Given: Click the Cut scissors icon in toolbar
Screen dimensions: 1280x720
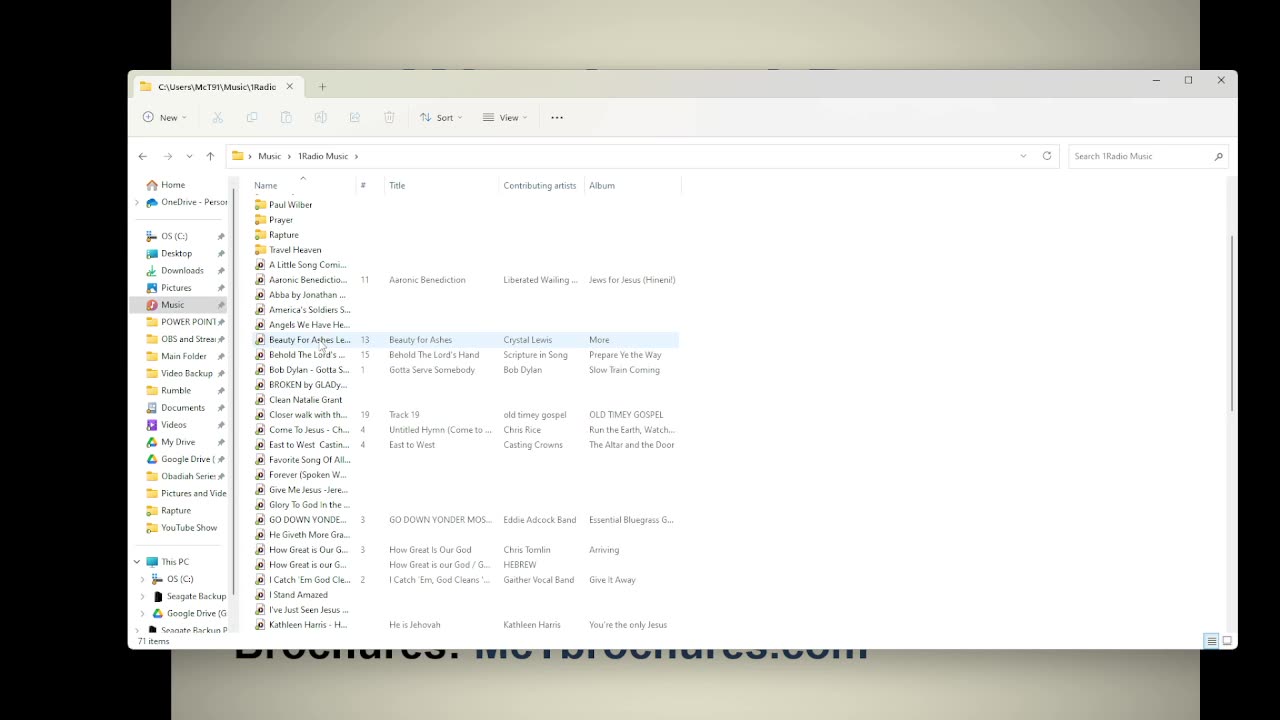Looking at the screenshot, I should coord(217,117).
